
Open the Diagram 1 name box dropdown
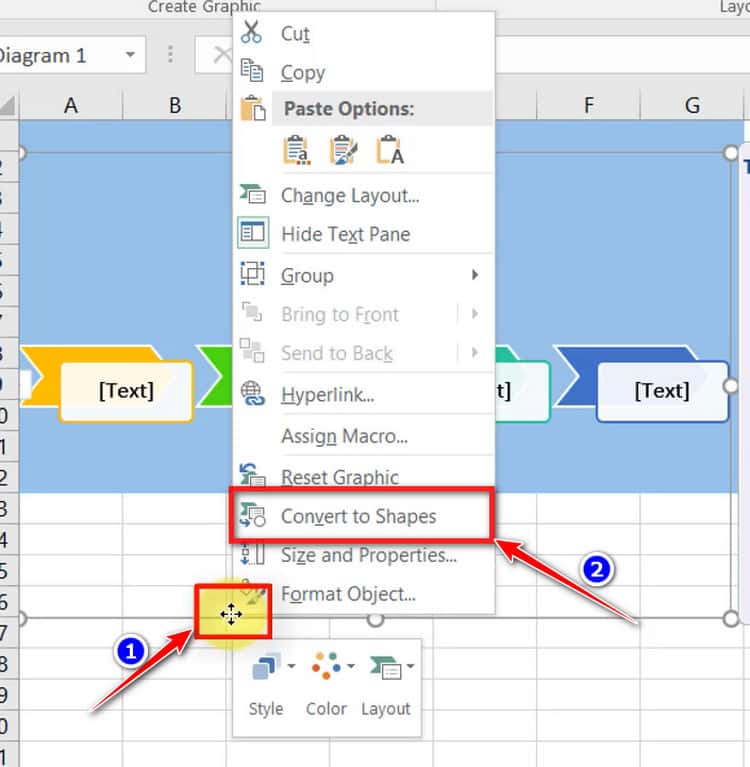point(130,54)
